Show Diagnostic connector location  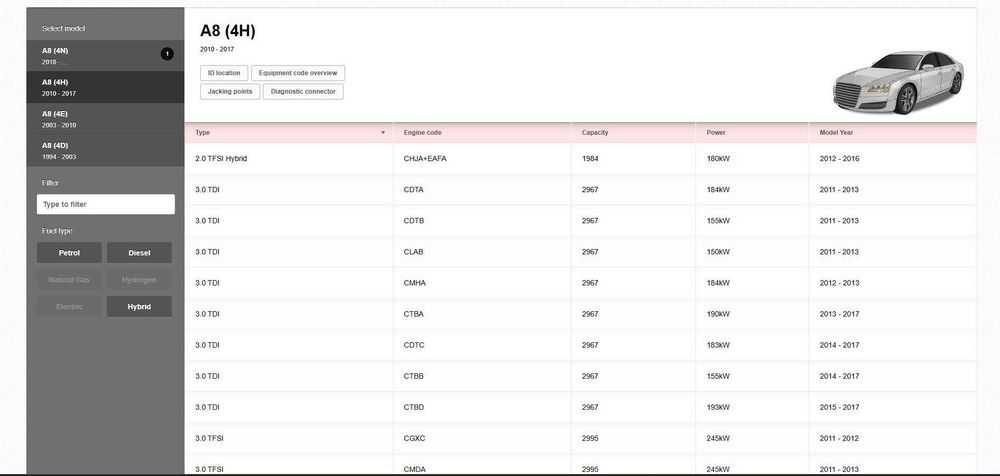click(x=303, y=91)
